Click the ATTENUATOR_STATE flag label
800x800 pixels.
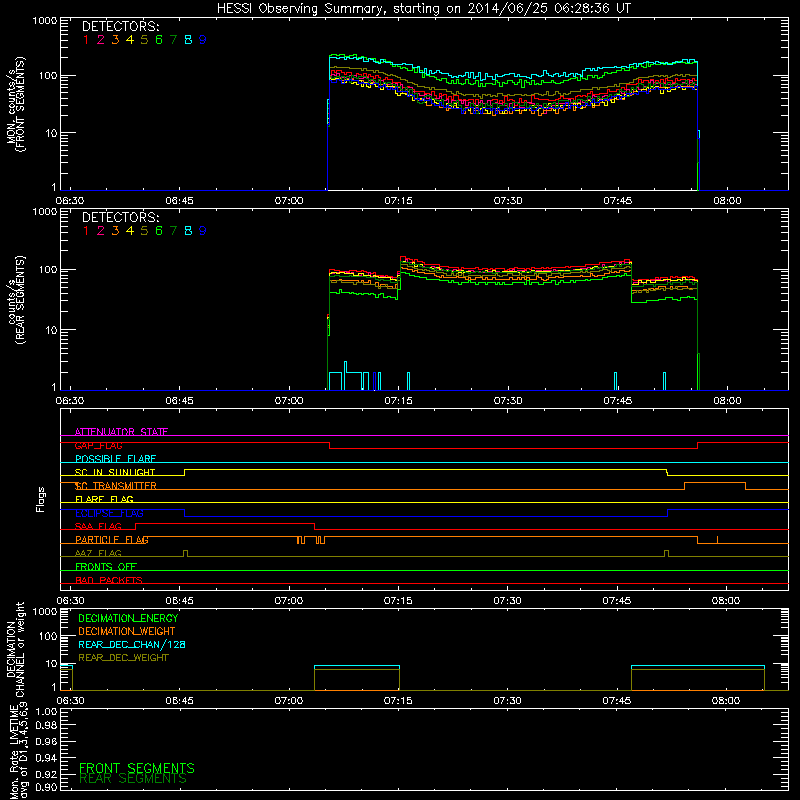[121, 432]
